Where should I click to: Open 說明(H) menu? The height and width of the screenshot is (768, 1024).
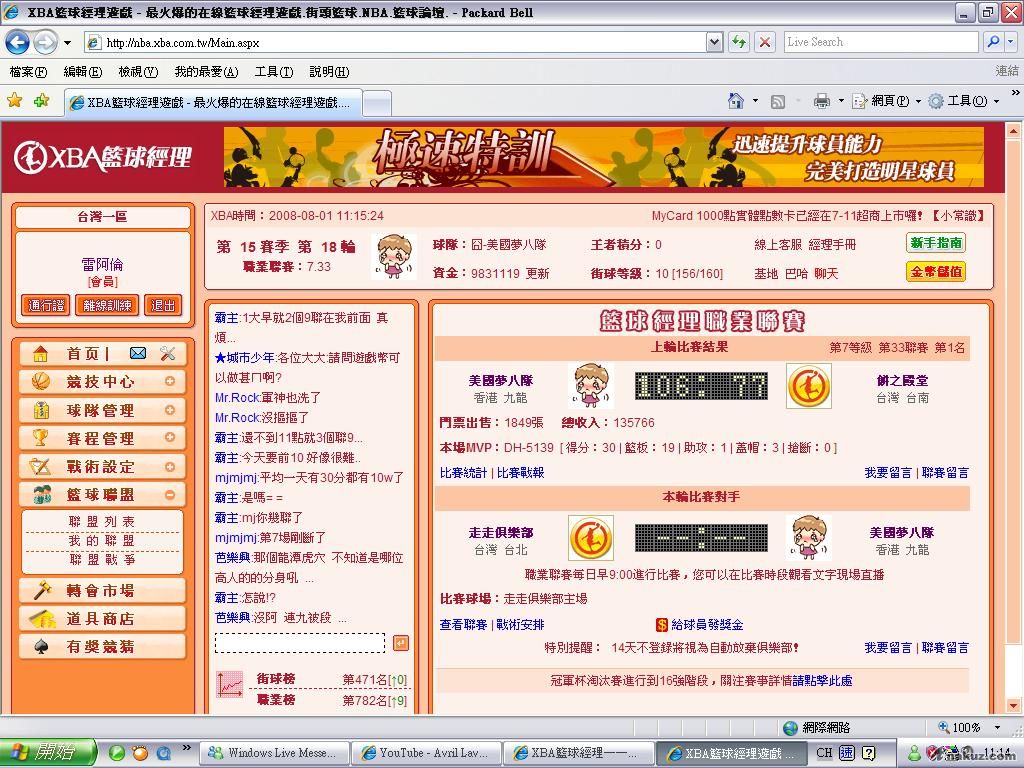tap(329, 72)
